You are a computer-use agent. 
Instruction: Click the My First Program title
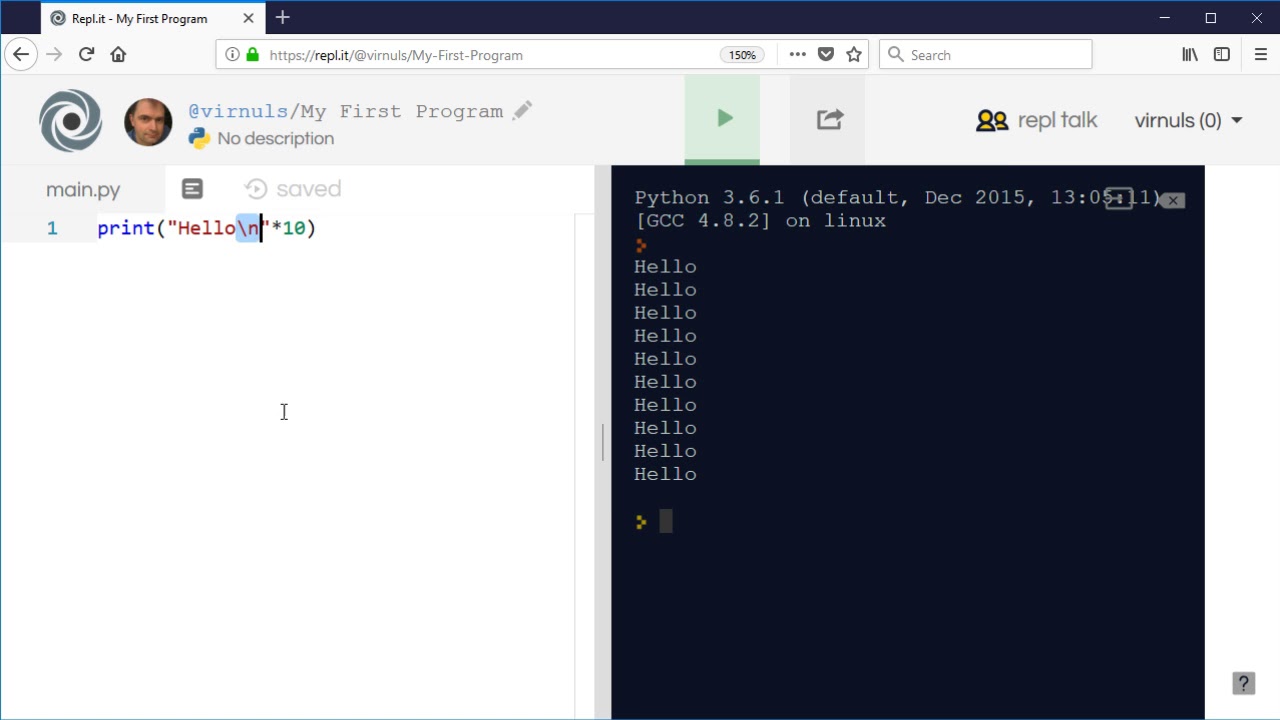(x=402, y=111)
